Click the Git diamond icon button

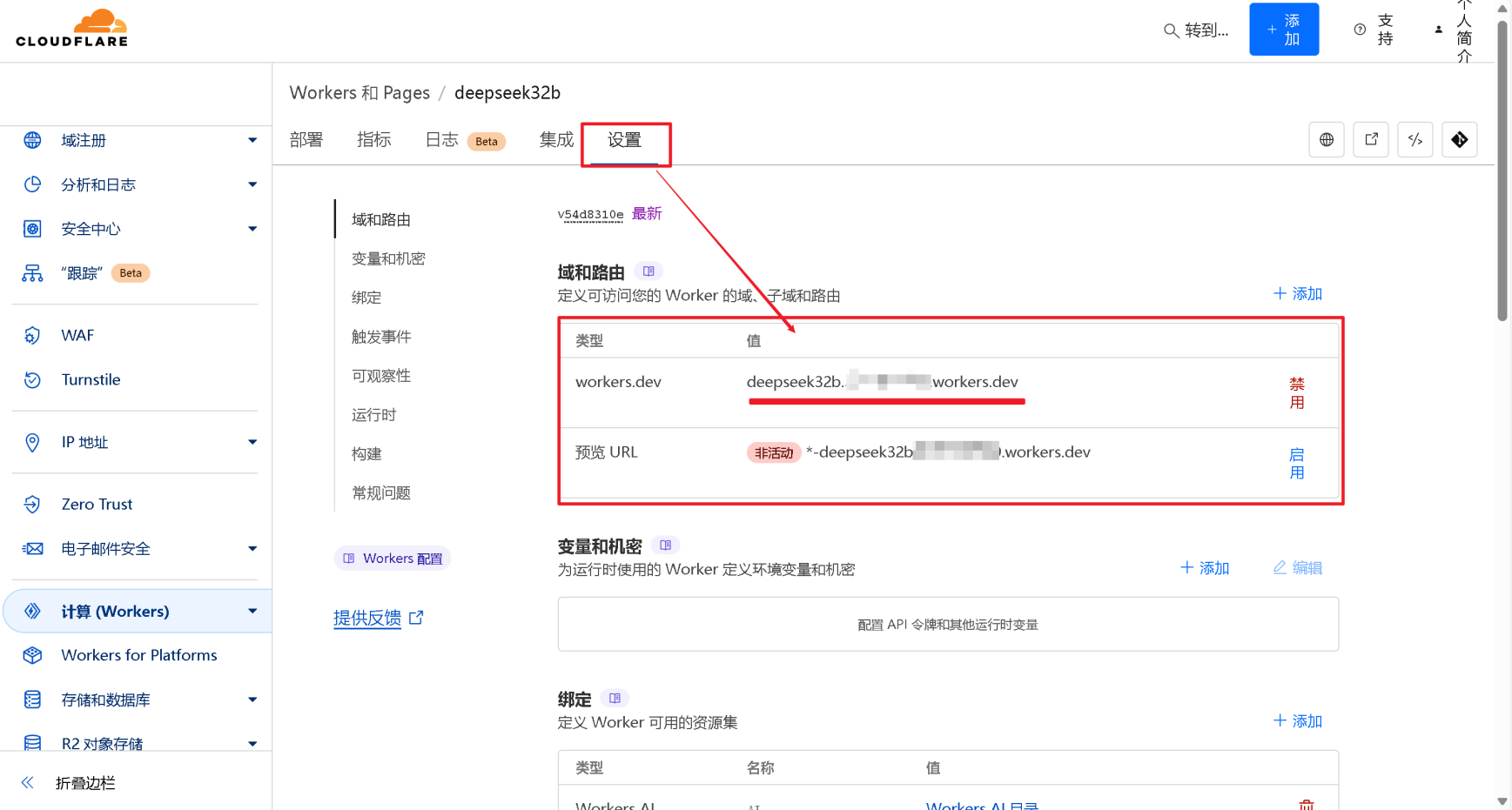(x=1460, y=140)
